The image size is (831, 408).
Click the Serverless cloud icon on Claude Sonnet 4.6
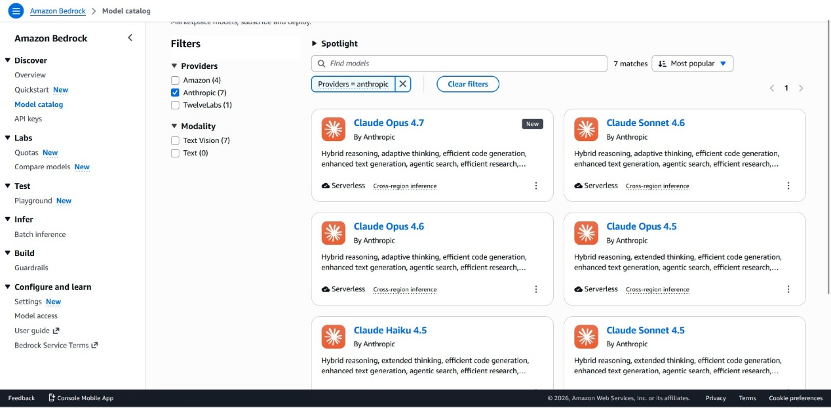[578, 186]
